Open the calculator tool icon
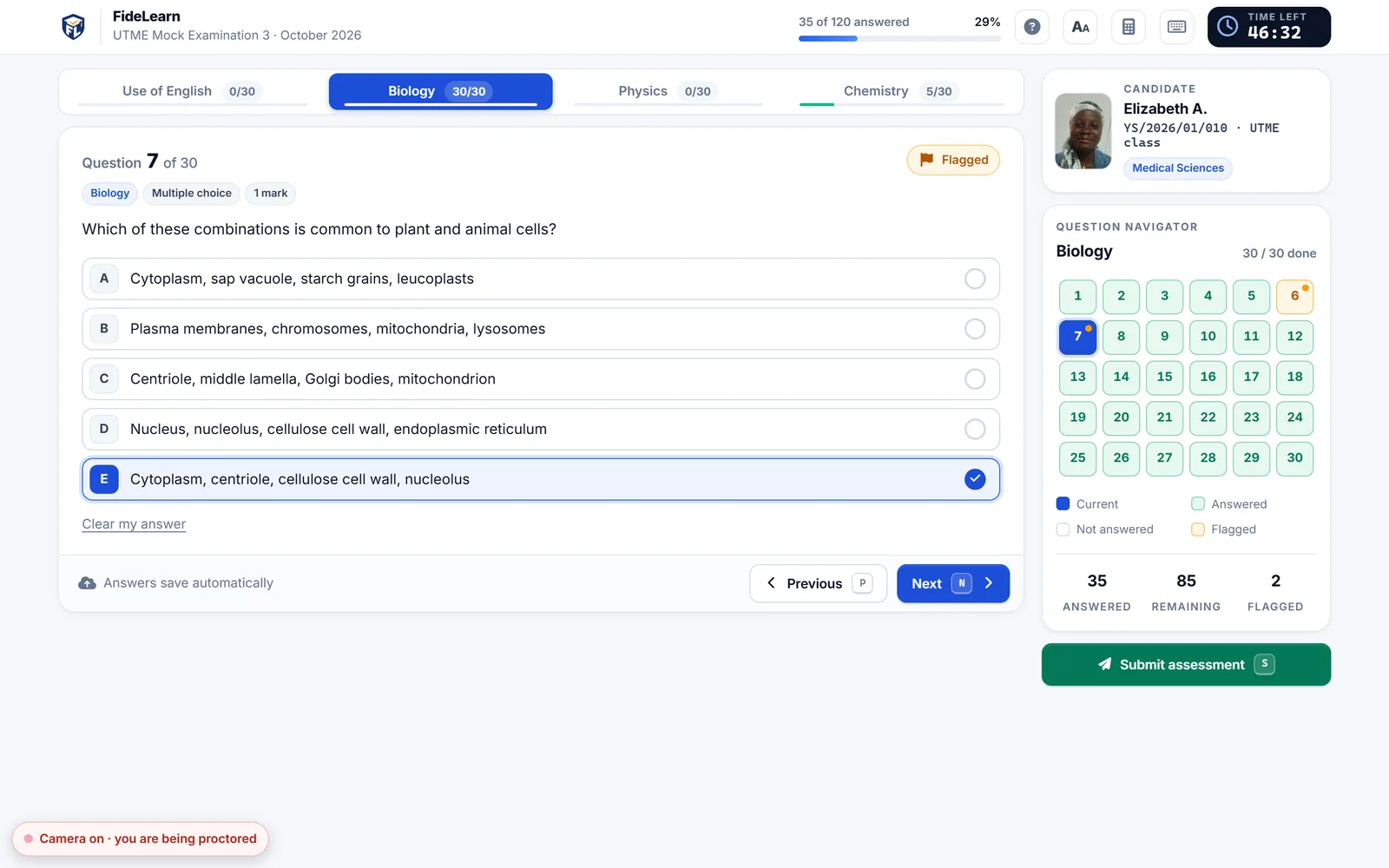The height and width of the screenshot is (868, 1389). 1129,27
